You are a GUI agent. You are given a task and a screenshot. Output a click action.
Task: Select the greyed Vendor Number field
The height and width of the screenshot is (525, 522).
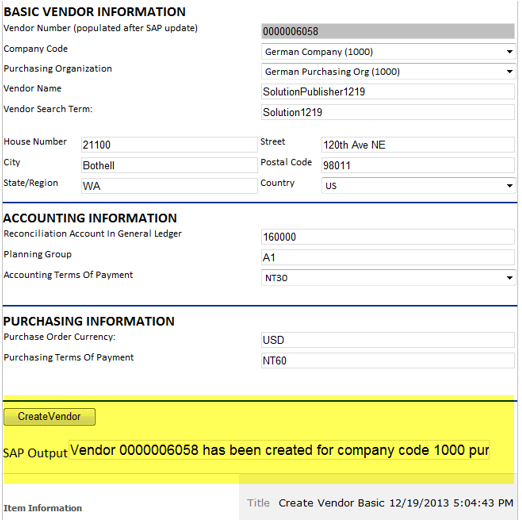coord(388,31)
